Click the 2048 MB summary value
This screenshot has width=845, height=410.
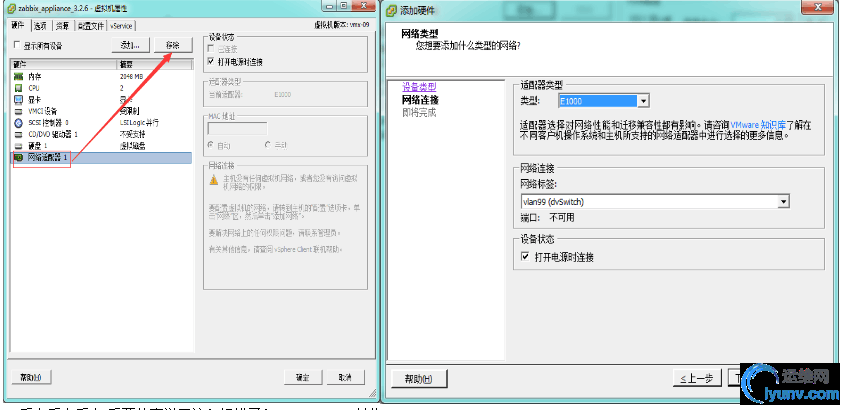[x=131, y=77]
